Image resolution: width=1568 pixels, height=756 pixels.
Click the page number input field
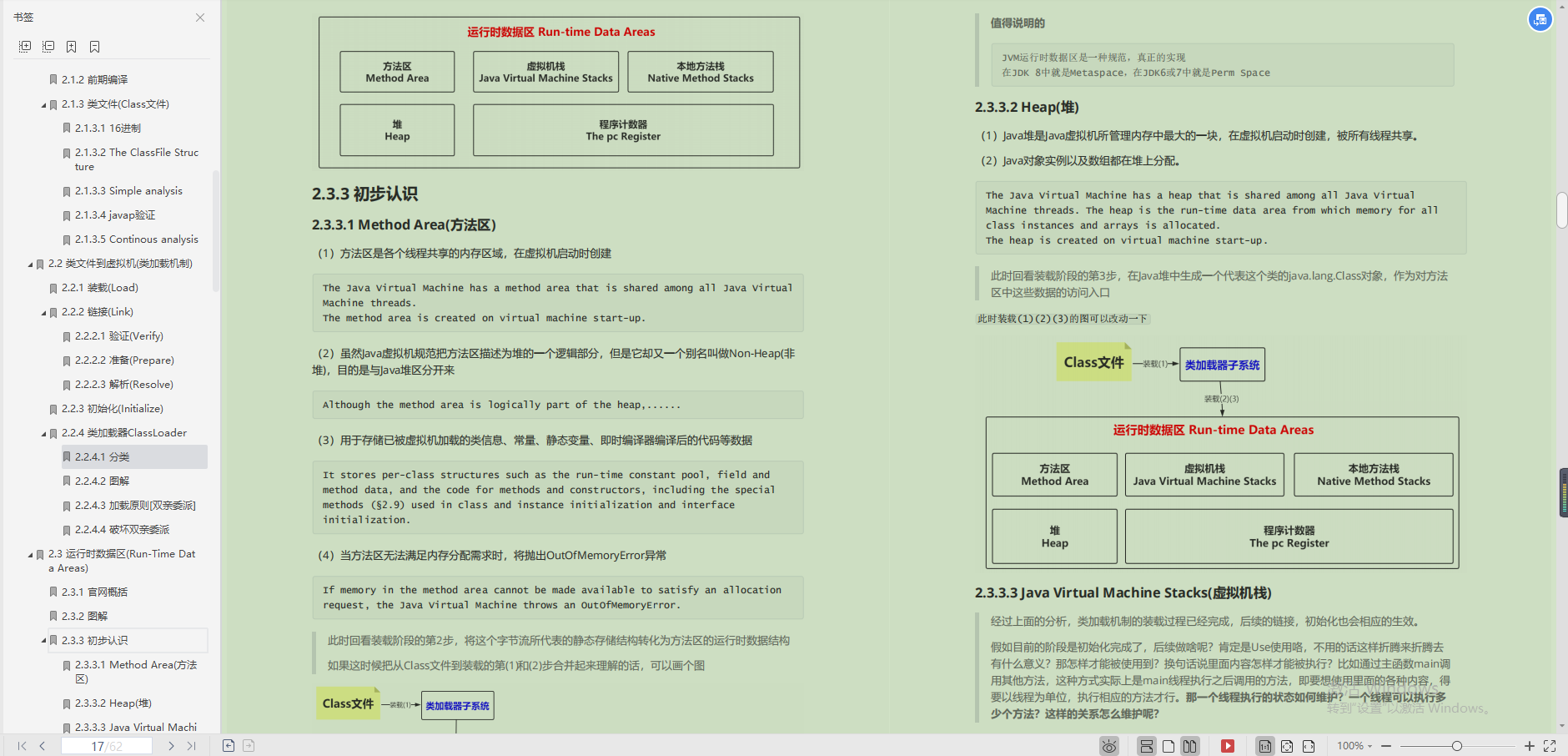point(107,746)
